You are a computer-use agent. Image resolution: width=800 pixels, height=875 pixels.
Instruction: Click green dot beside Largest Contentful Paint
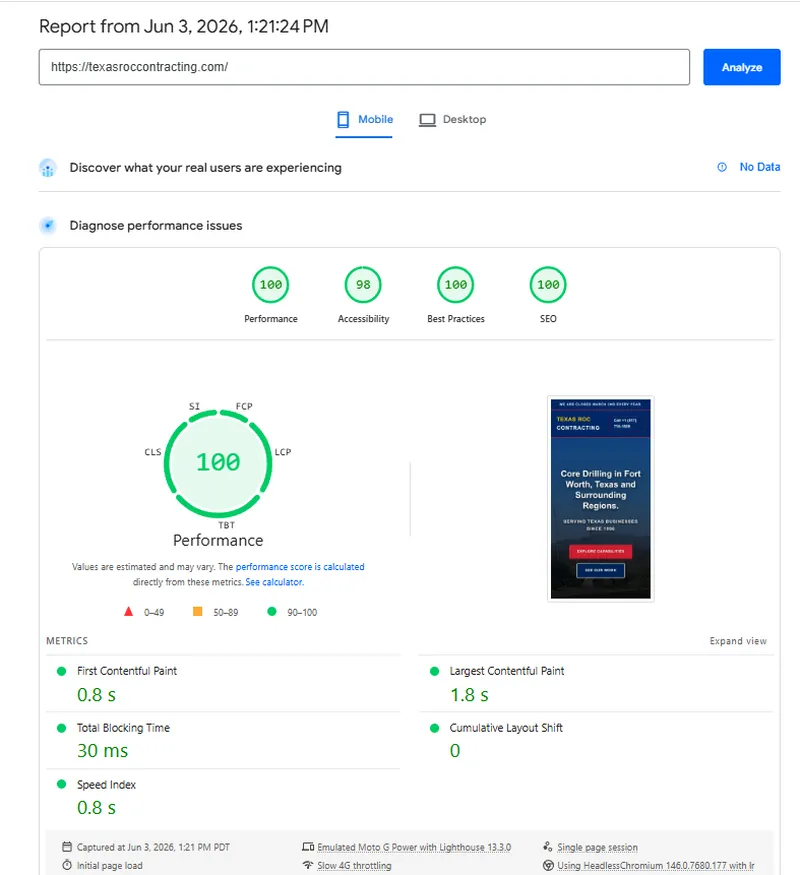[434, 671]
